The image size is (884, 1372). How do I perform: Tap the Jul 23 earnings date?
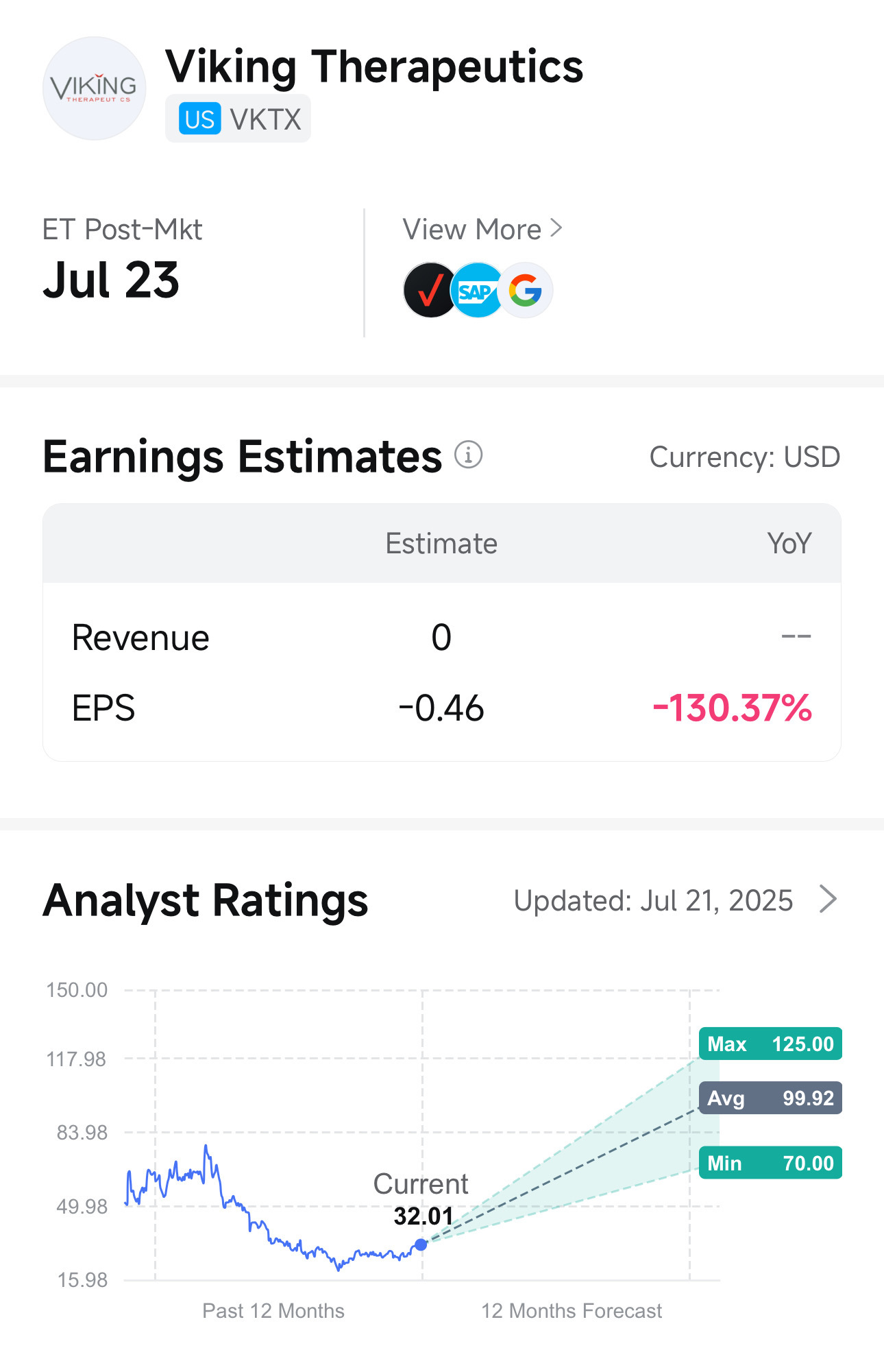click(111, 280)
